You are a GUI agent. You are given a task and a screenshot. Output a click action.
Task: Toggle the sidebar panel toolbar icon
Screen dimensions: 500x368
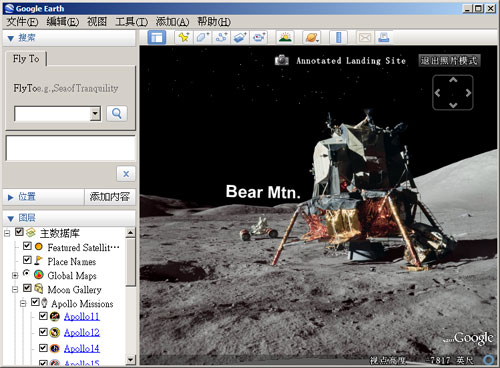[157, 37]
